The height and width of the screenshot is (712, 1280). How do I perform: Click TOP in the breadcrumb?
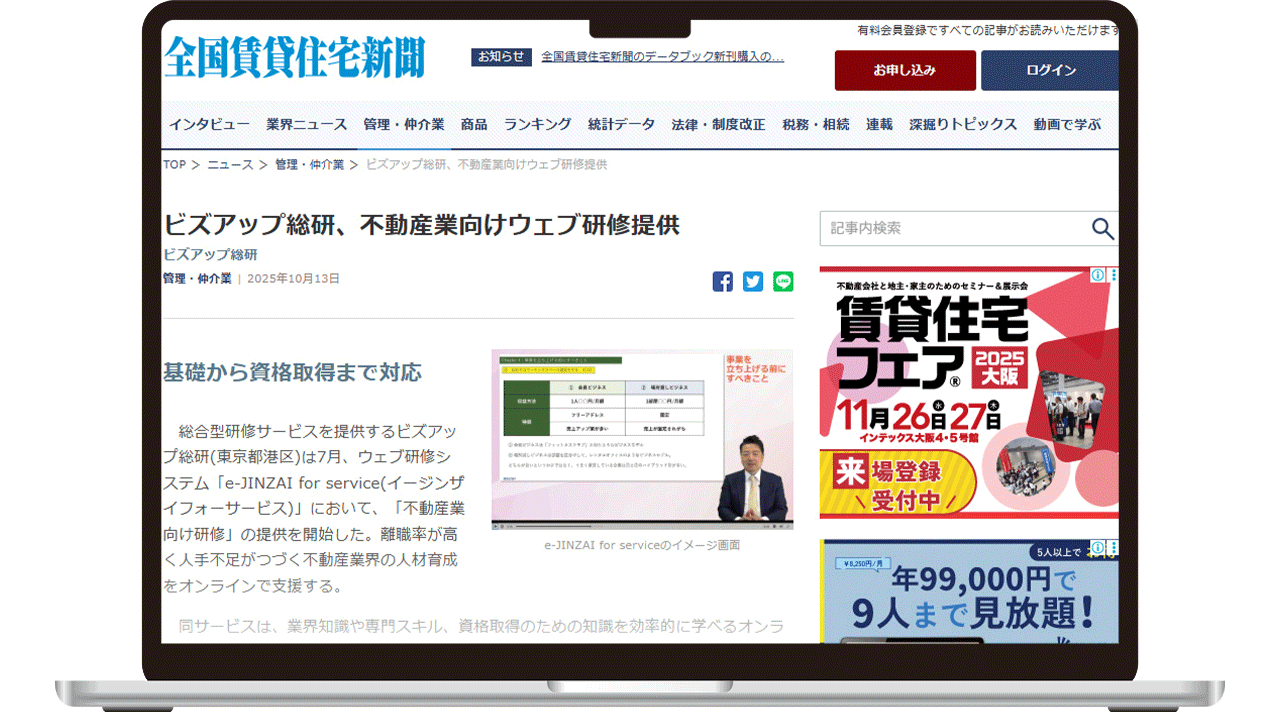point(175,165)
